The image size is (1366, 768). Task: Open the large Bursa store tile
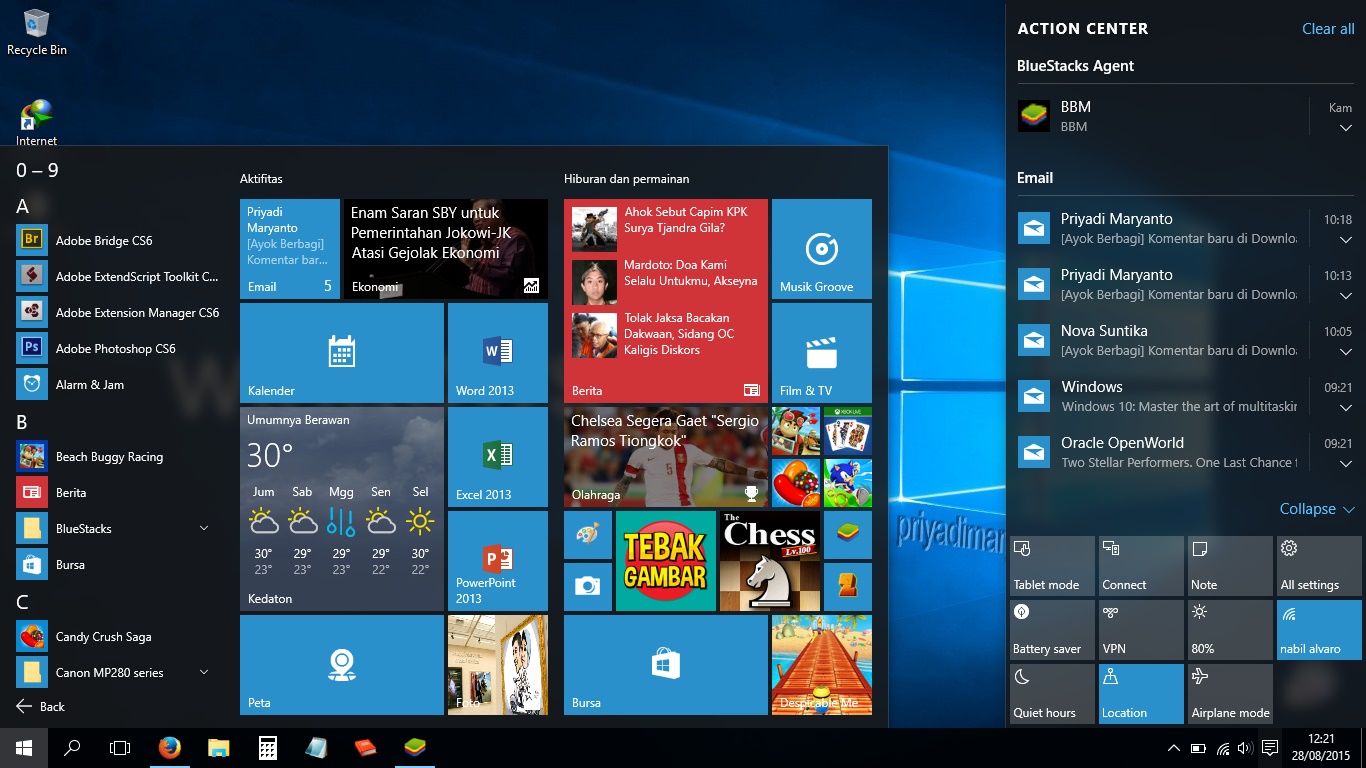click(666, 665)
